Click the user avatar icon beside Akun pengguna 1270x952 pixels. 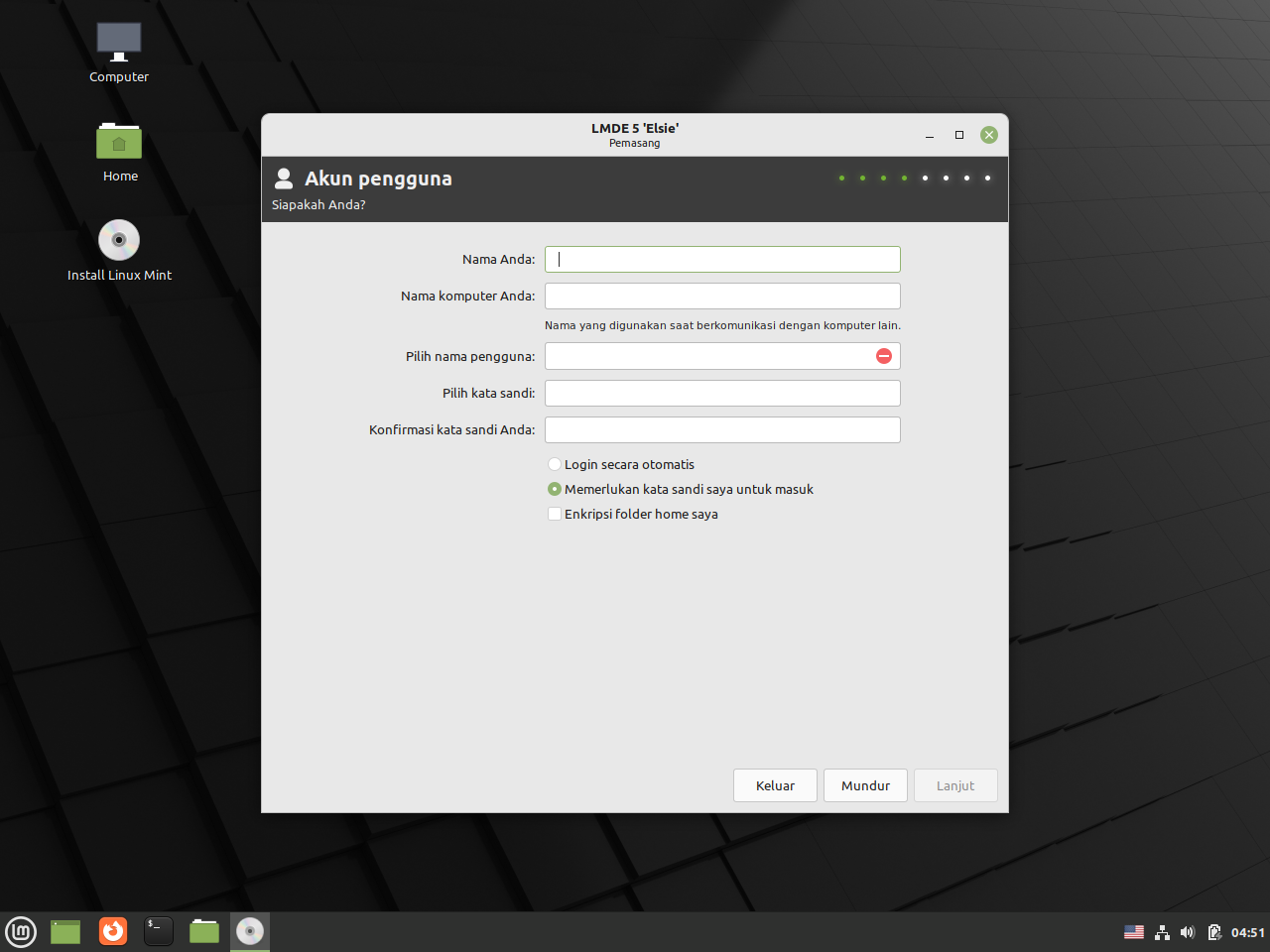[284, 178]
